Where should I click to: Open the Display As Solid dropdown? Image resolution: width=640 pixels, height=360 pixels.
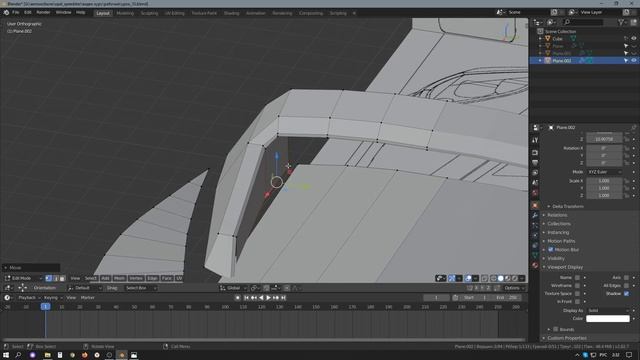[608, 310]
